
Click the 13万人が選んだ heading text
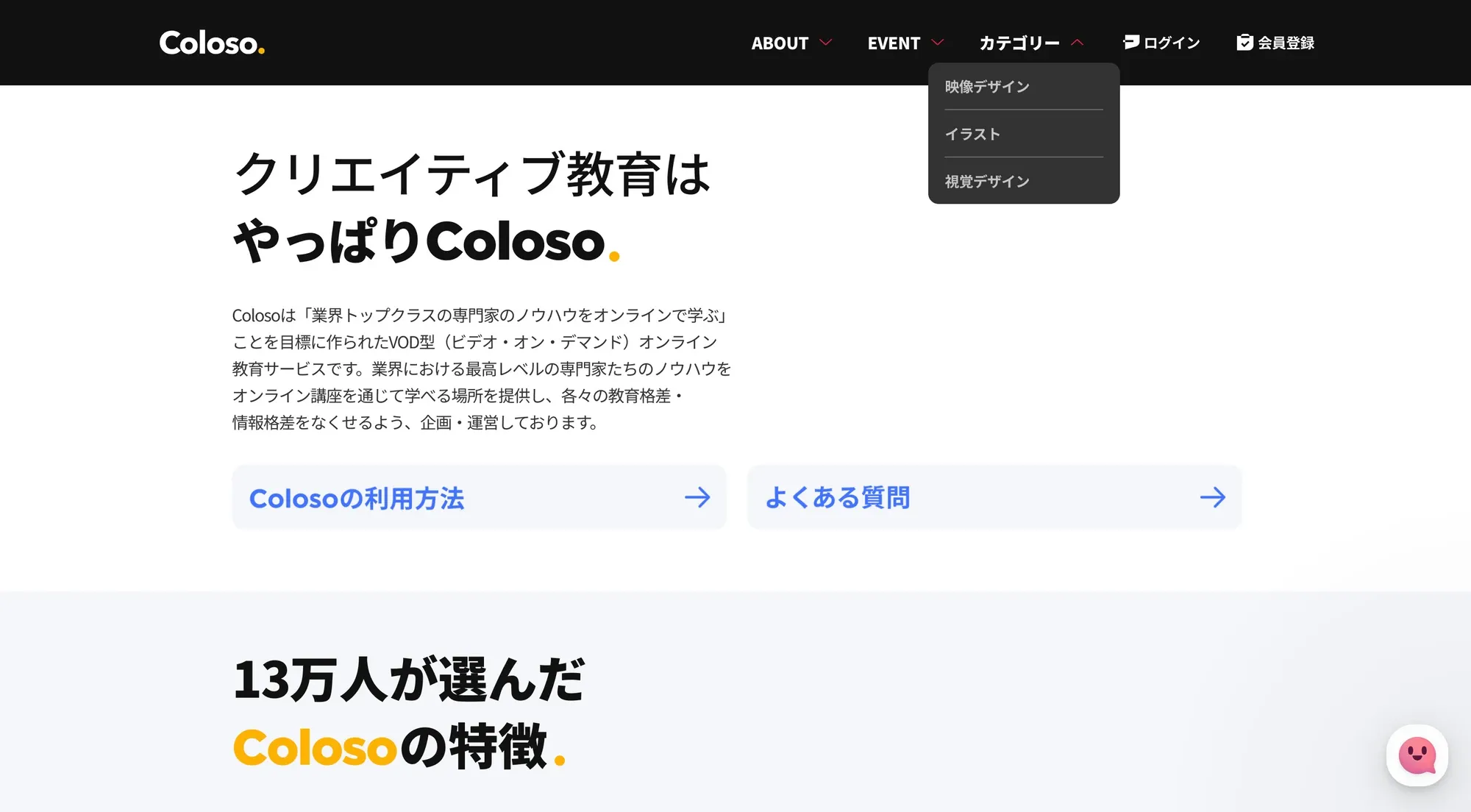[x=409, y=679]
